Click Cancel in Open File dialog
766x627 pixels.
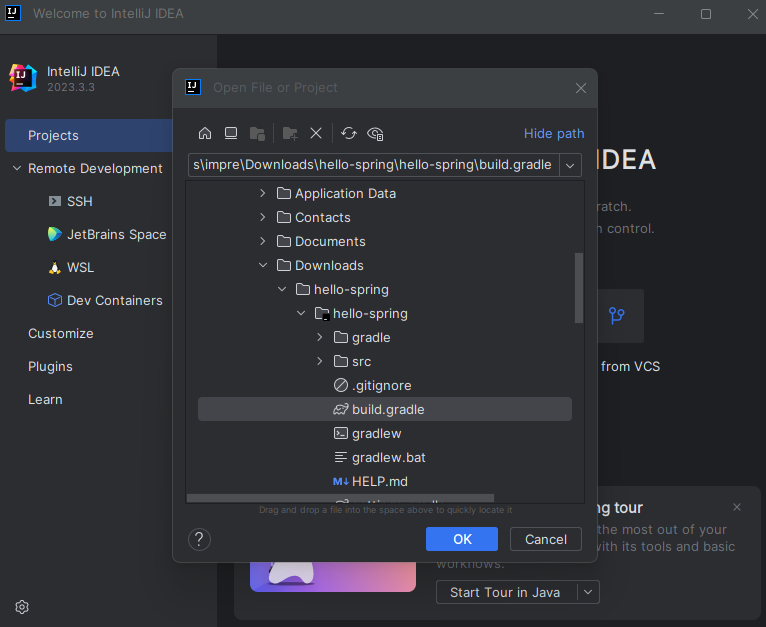546,539
